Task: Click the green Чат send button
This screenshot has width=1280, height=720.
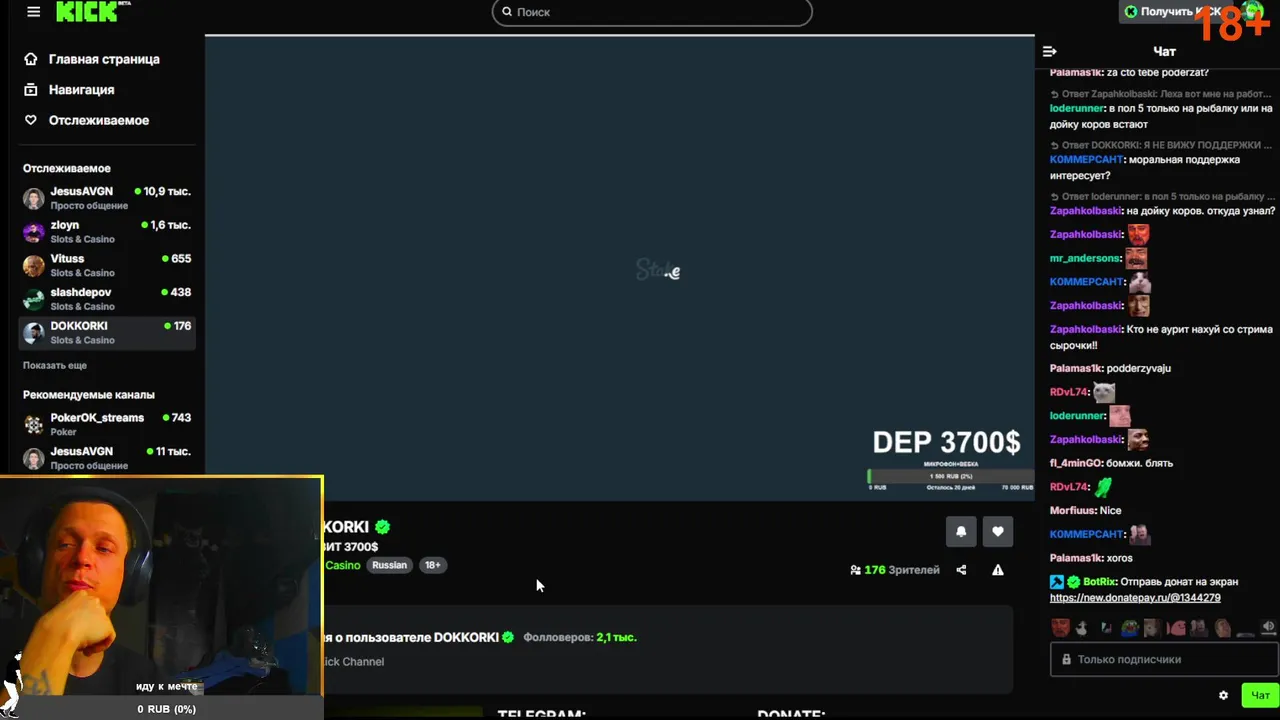Action: point(1260,695)
